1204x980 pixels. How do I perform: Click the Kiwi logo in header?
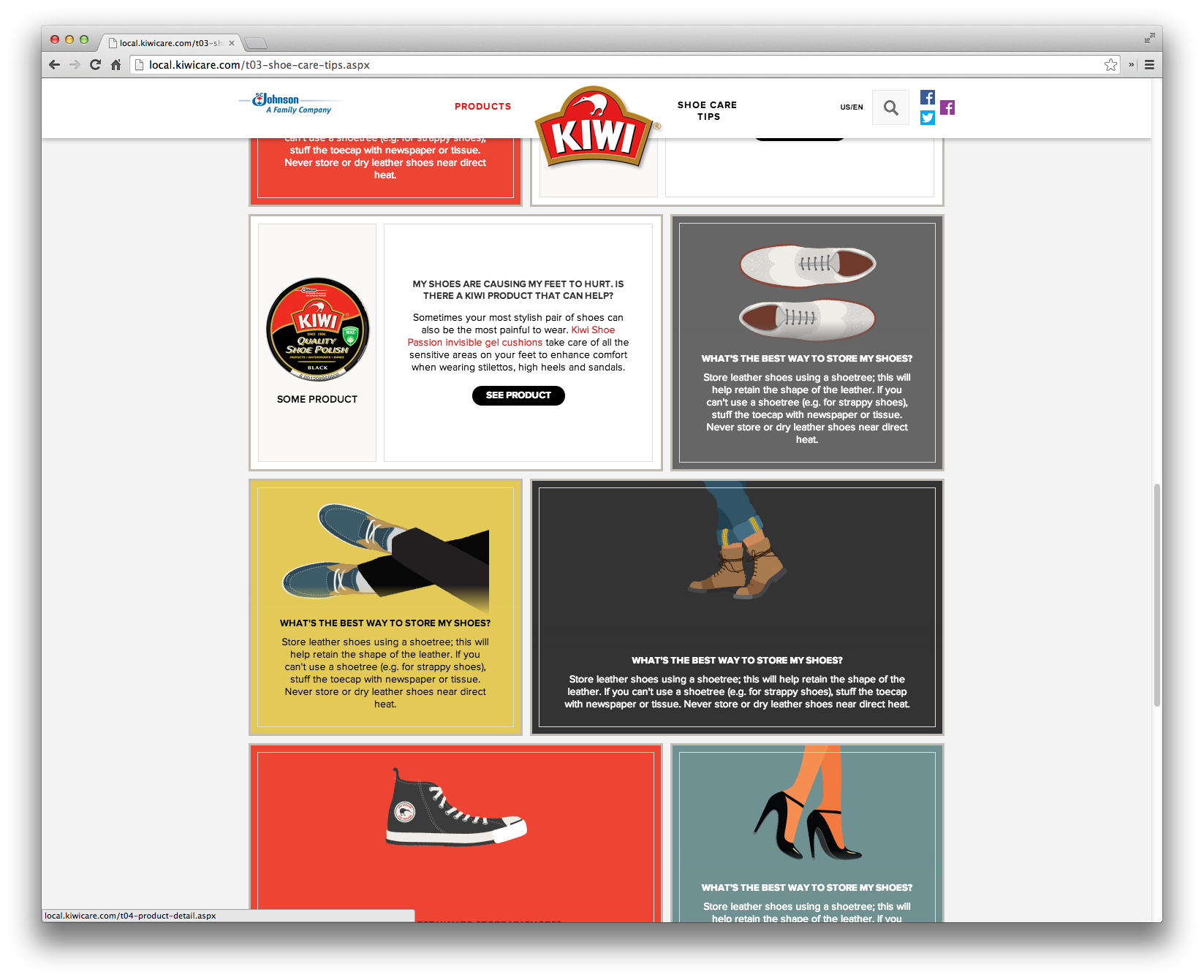point(594,128)
